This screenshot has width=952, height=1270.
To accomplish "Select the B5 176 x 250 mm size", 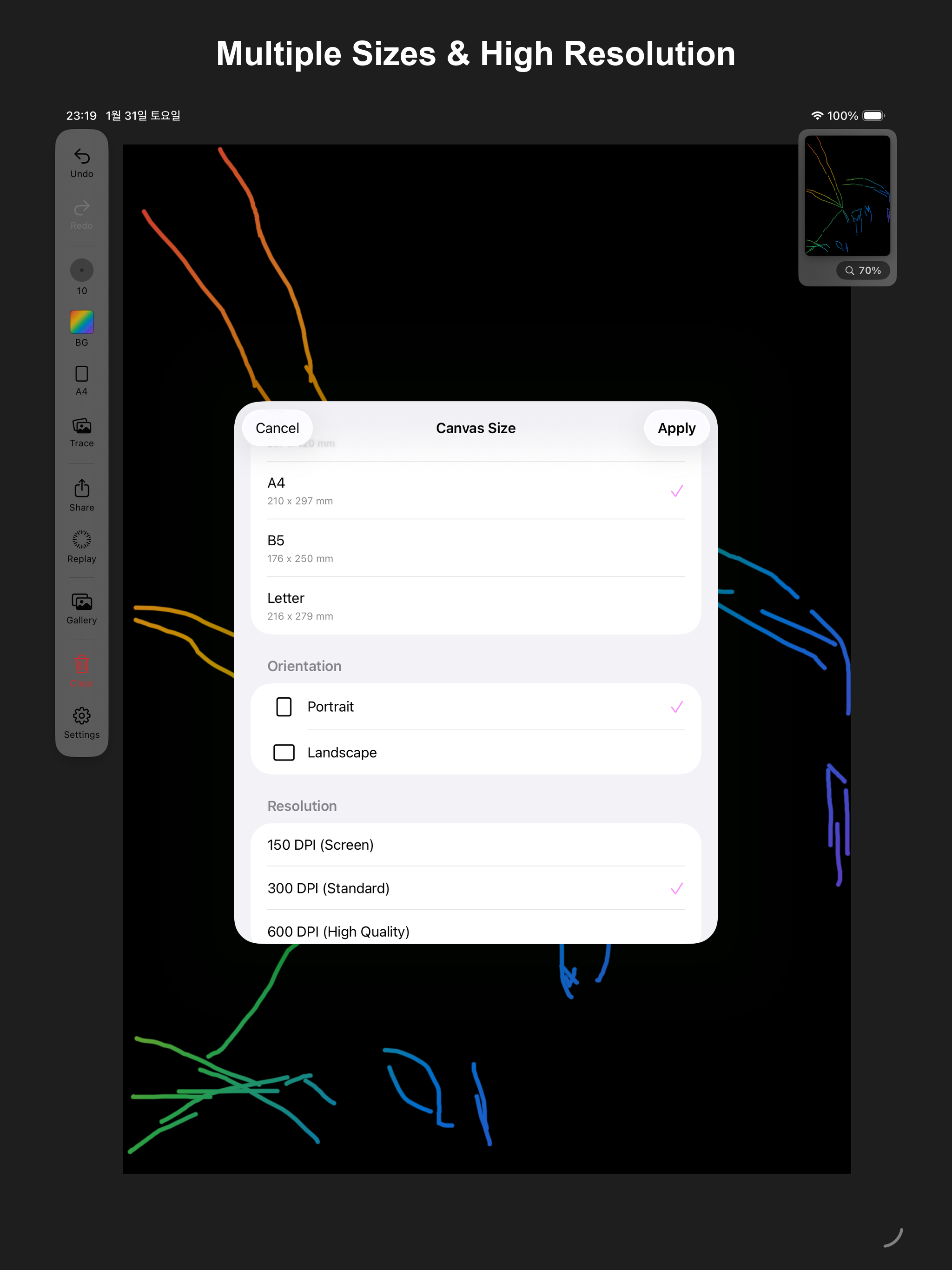I will tap(476, 549).
